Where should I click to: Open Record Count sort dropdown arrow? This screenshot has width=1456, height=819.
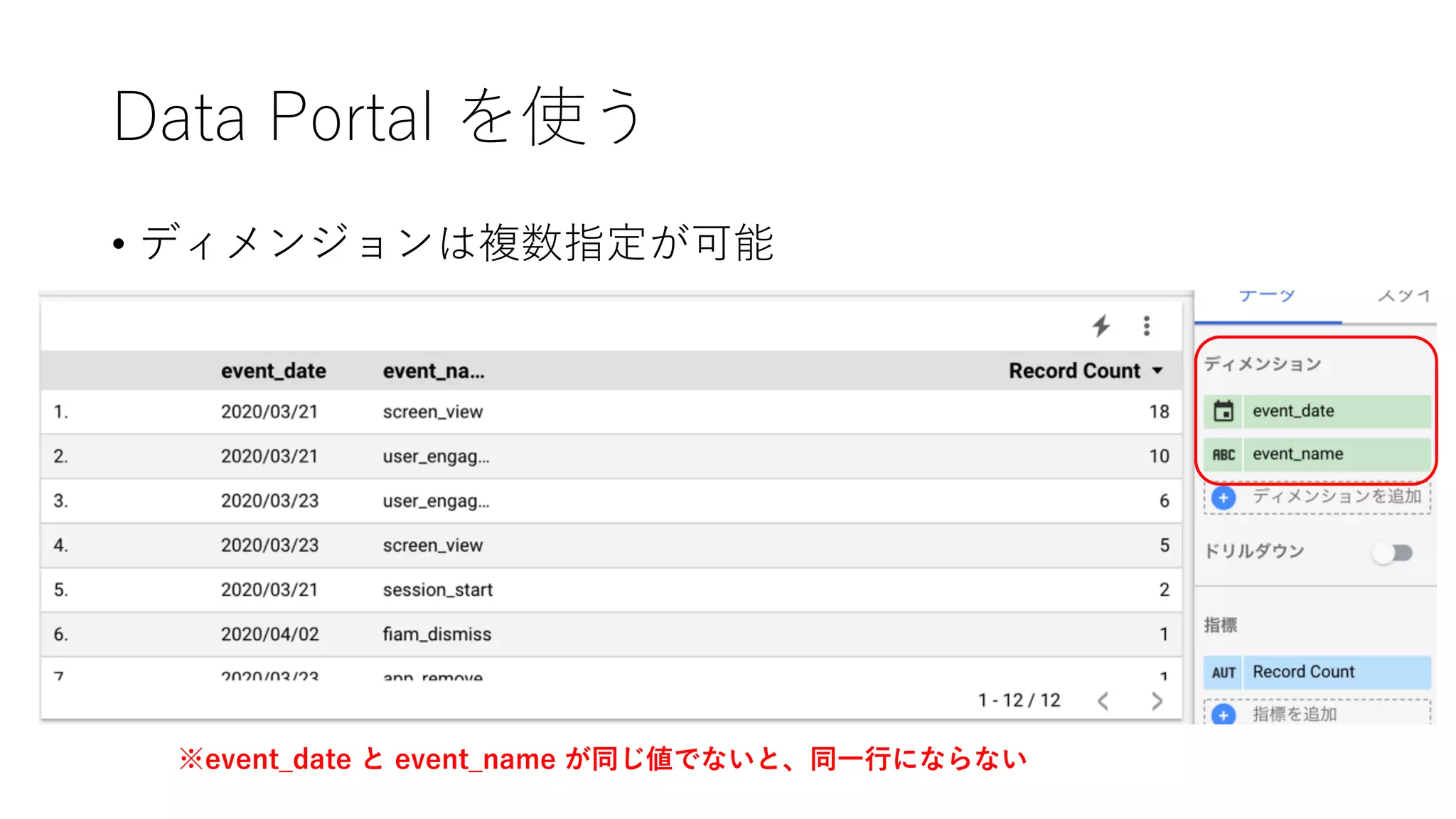point(1157,370)
